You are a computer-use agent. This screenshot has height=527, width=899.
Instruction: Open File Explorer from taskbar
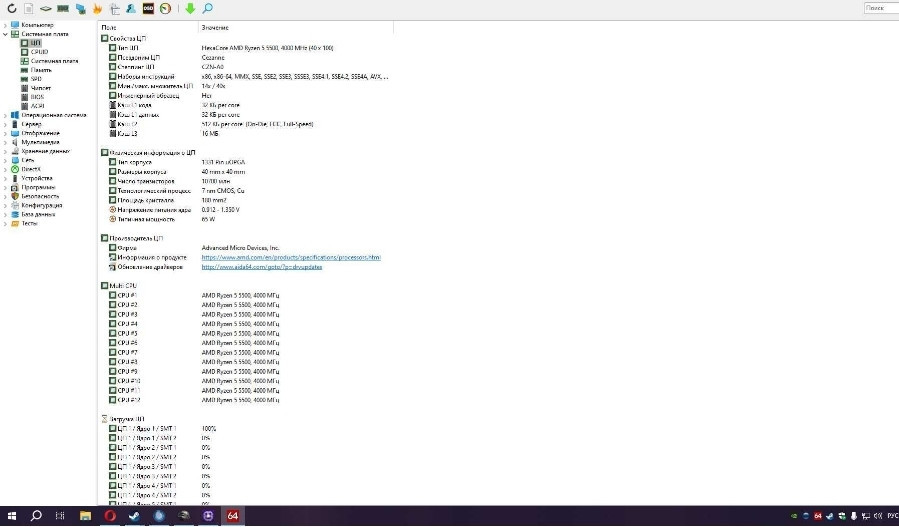[85, 516]
